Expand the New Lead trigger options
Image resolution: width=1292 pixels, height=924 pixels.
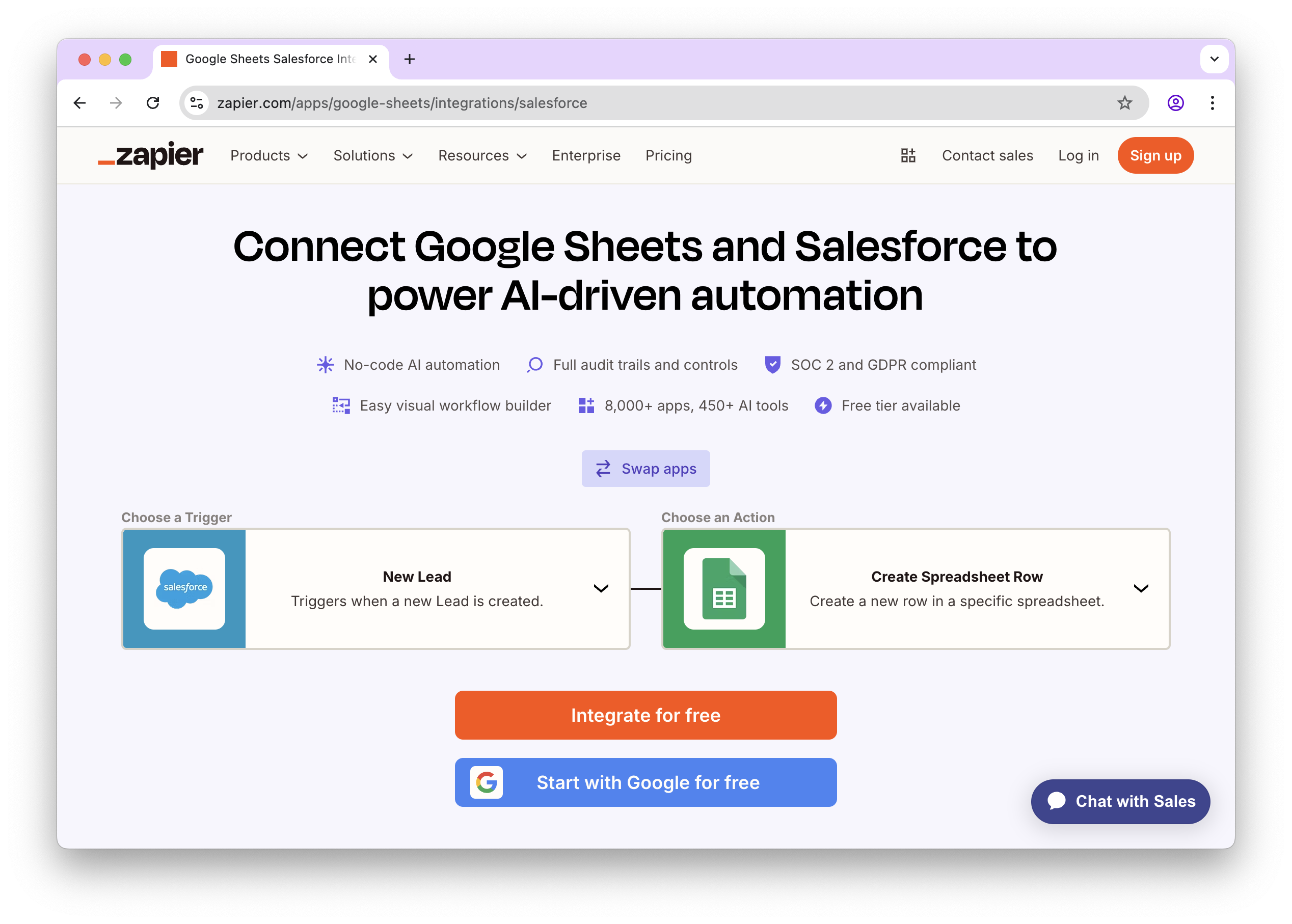pos(601,589)
